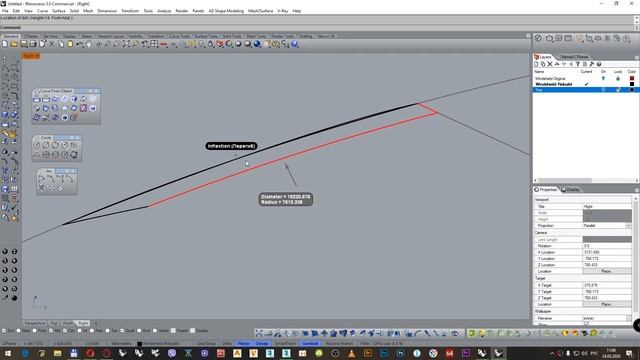This screenshot has width=640, height=360.
Task: Click the Place button for camera Location
Action: [x=606, y=271]
